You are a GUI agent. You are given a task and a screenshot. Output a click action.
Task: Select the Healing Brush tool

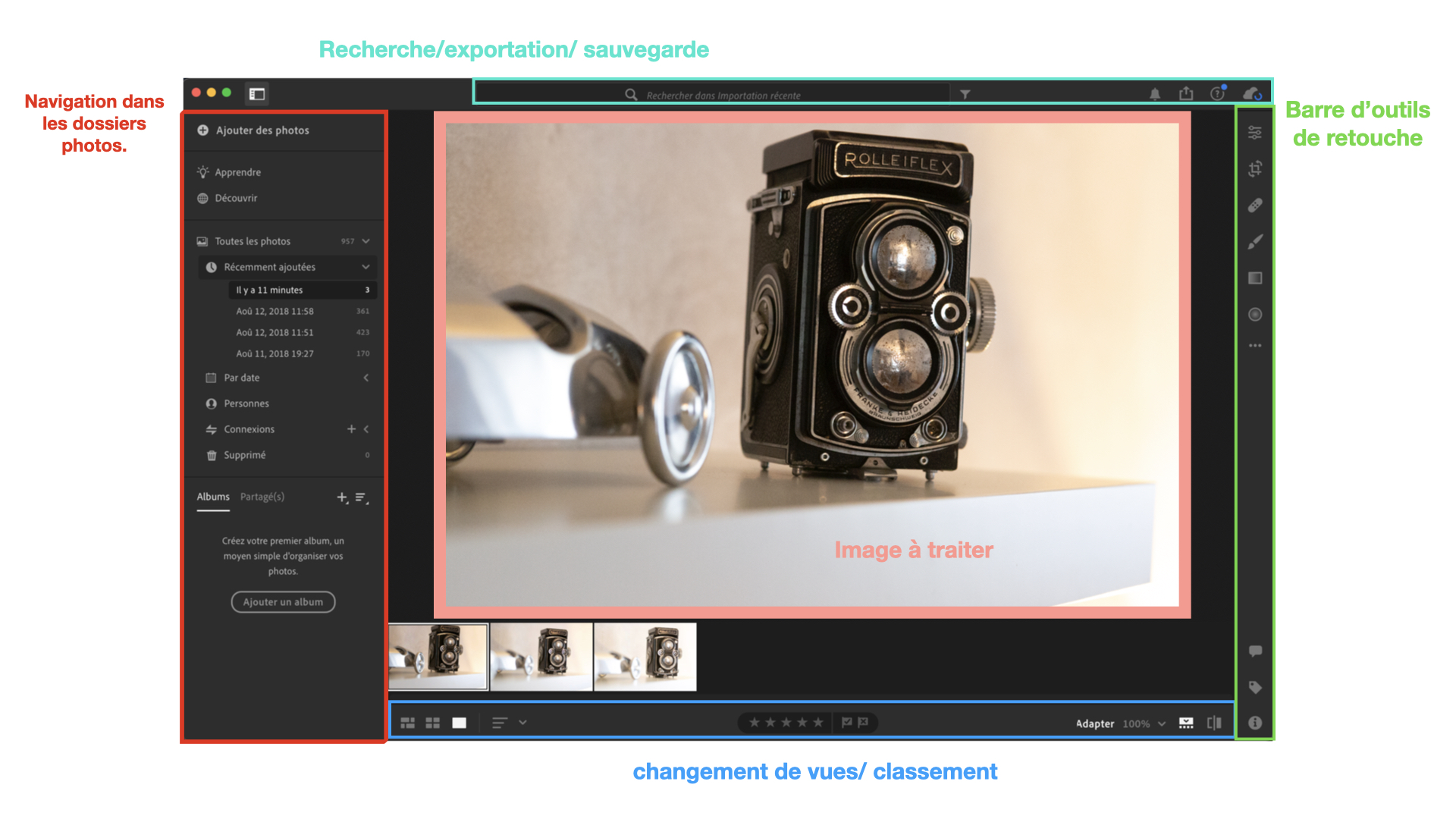1255,205
